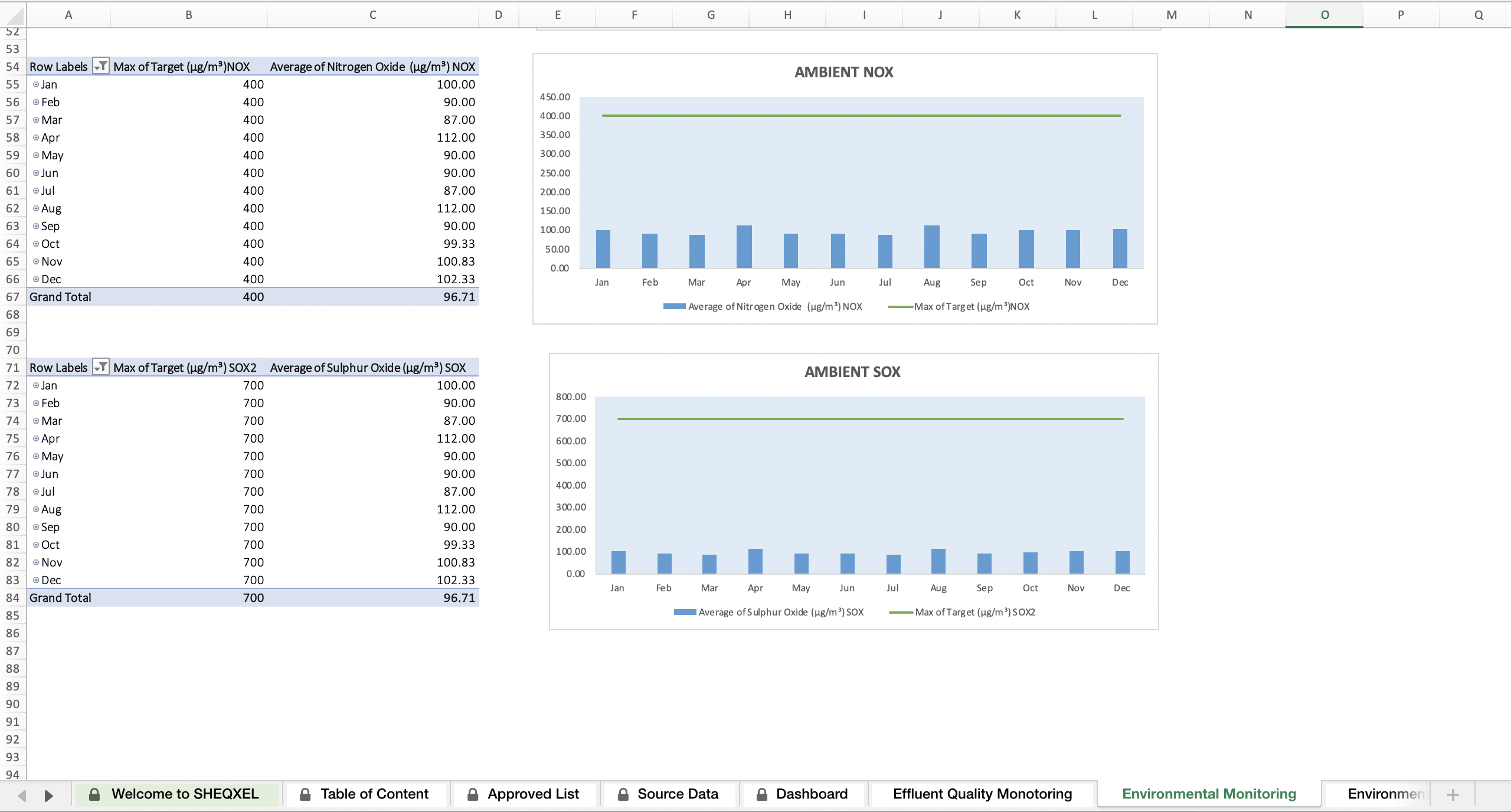Image resolution: width=1511 pixels, height=812 pixels.
Task: Expand May row in SOX pivot table
Action: (36, 456)
